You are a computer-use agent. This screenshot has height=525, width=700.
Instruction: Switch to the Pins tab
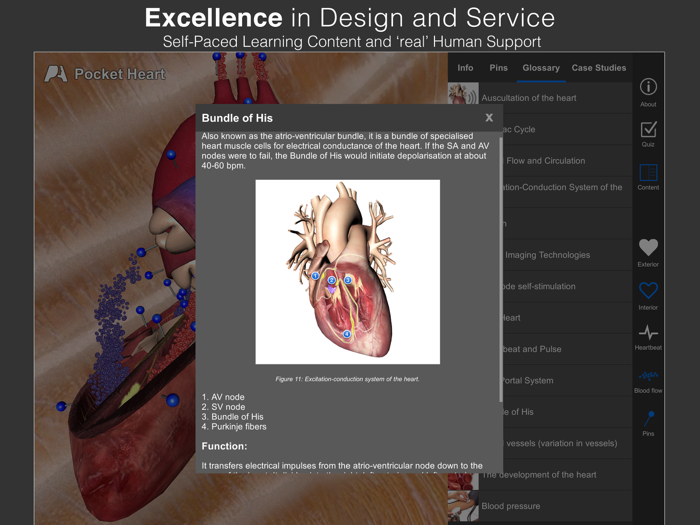[498, 68]
